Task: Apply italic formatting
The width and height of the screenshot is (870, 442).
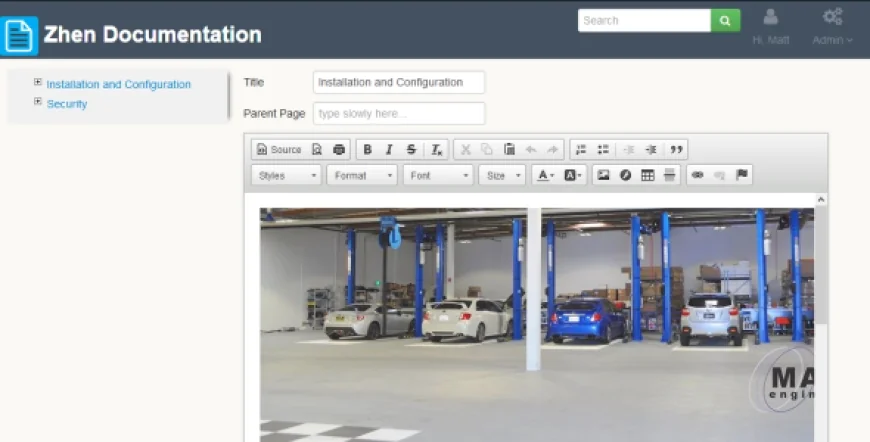Action: coord(389,149)
